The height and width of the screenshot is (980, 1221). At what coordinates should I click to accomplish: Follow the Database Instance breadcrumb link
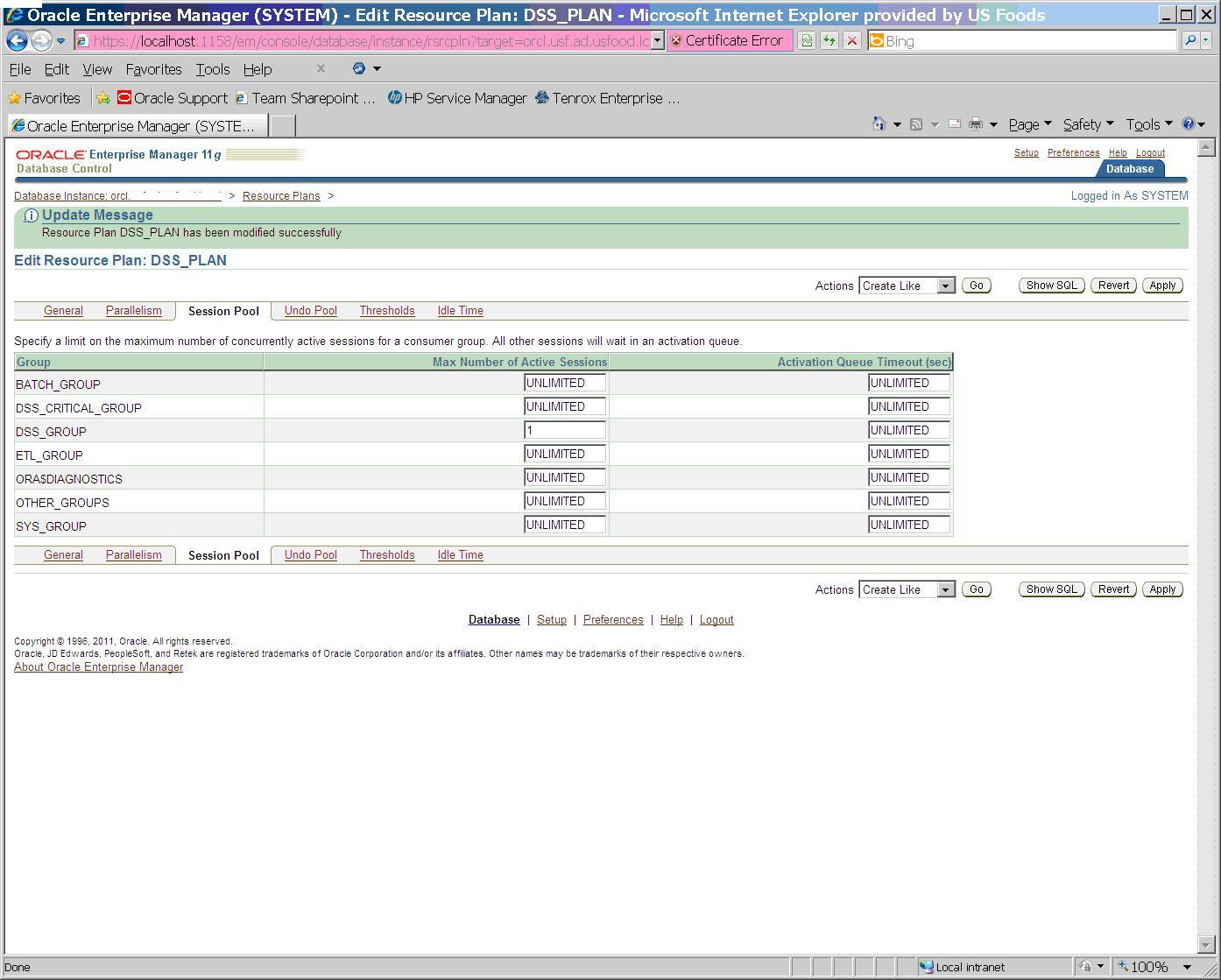[x=117, y=196]
